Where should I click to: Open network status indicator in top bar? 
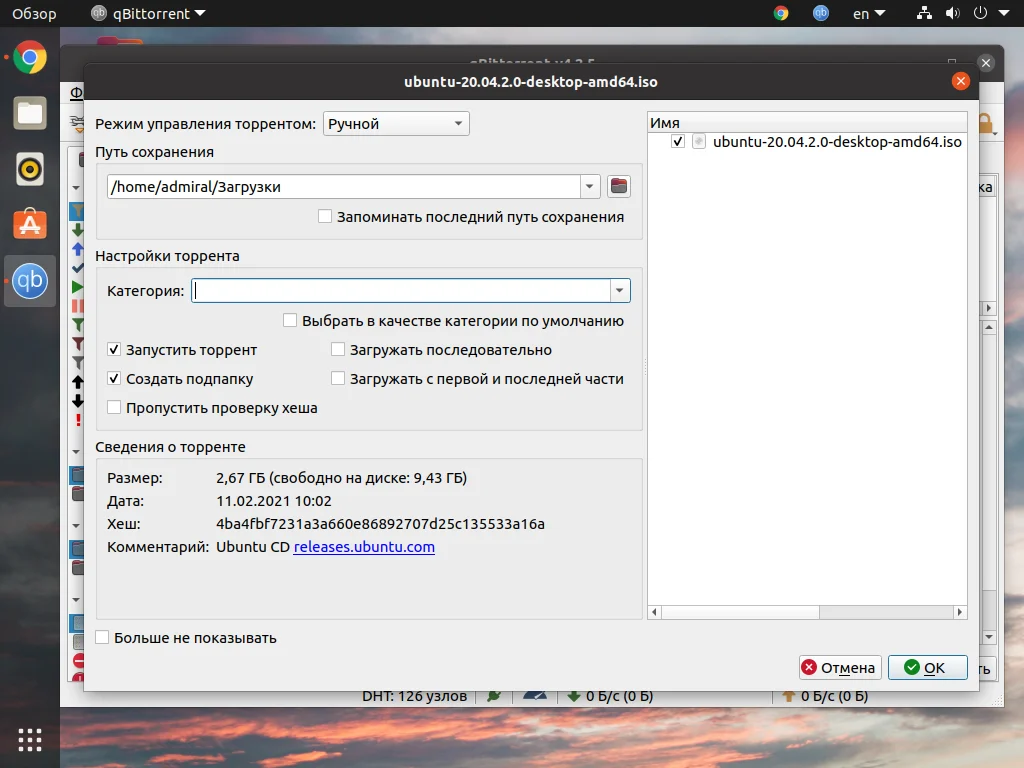[x=923, y=13]
